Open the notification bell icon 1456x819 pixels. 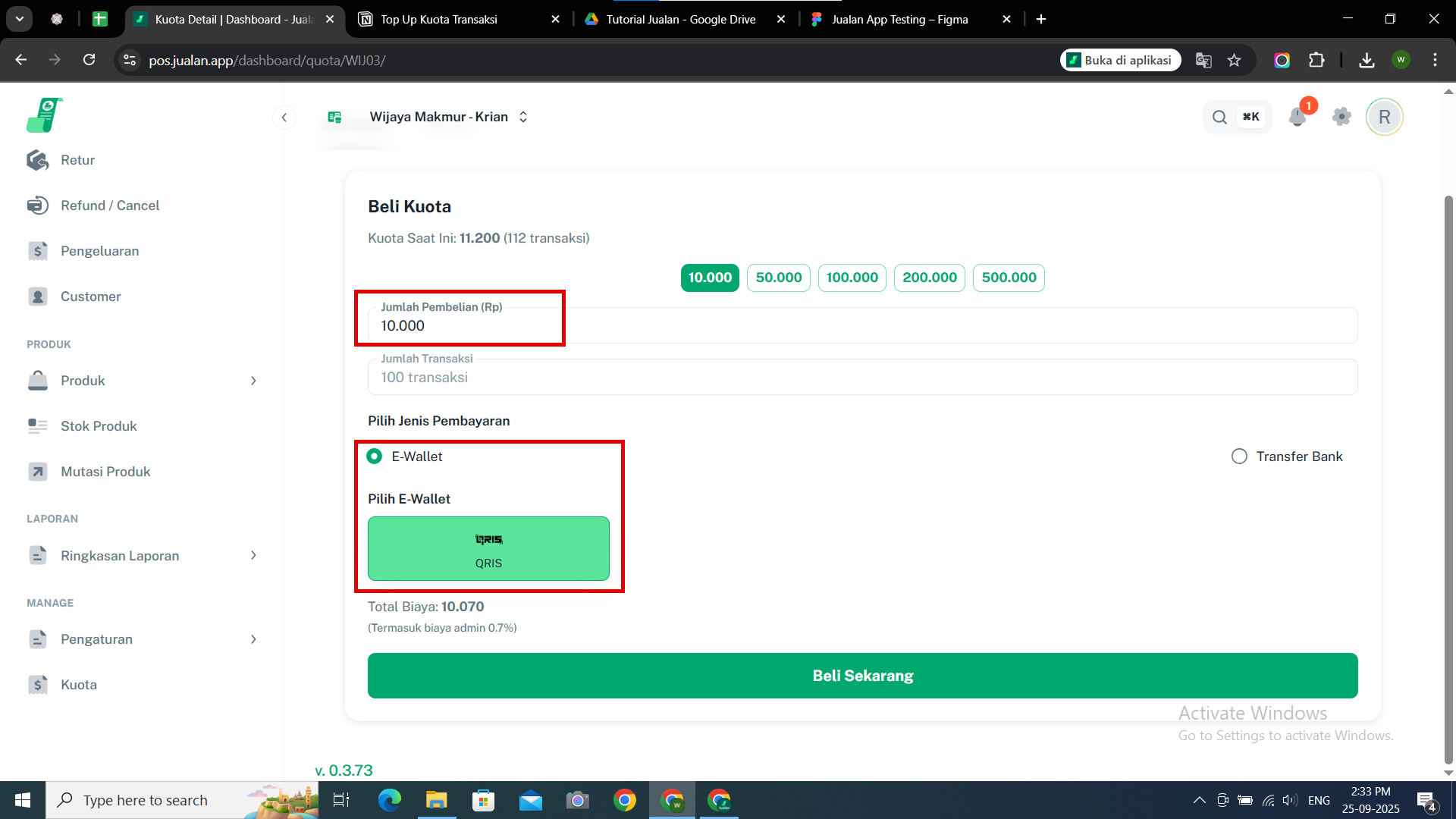[1297, 117]
